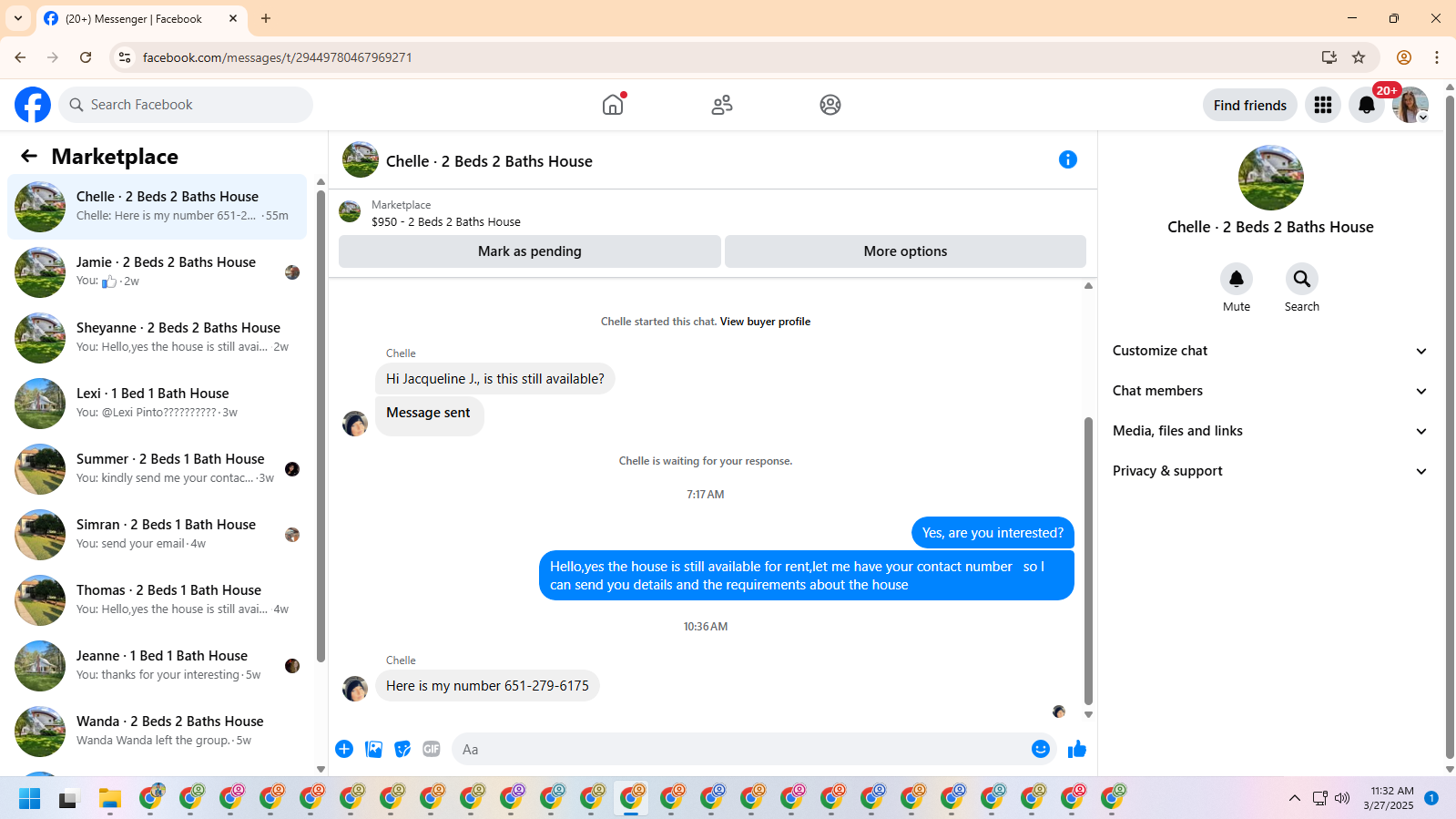1456x819 pixels.
Task: Expand the Customize chat section
Action: click(x=1269, y=351)
